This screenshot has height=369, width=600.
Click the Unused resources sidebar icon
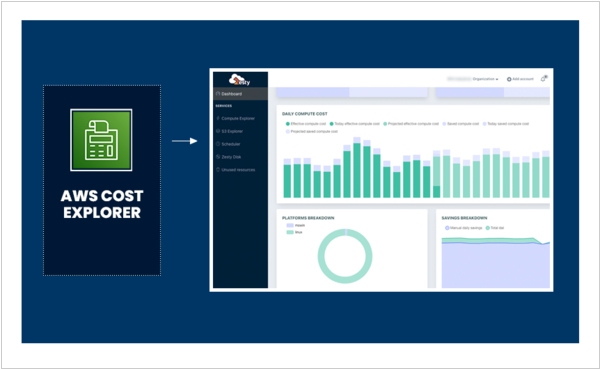click(218, 170)
